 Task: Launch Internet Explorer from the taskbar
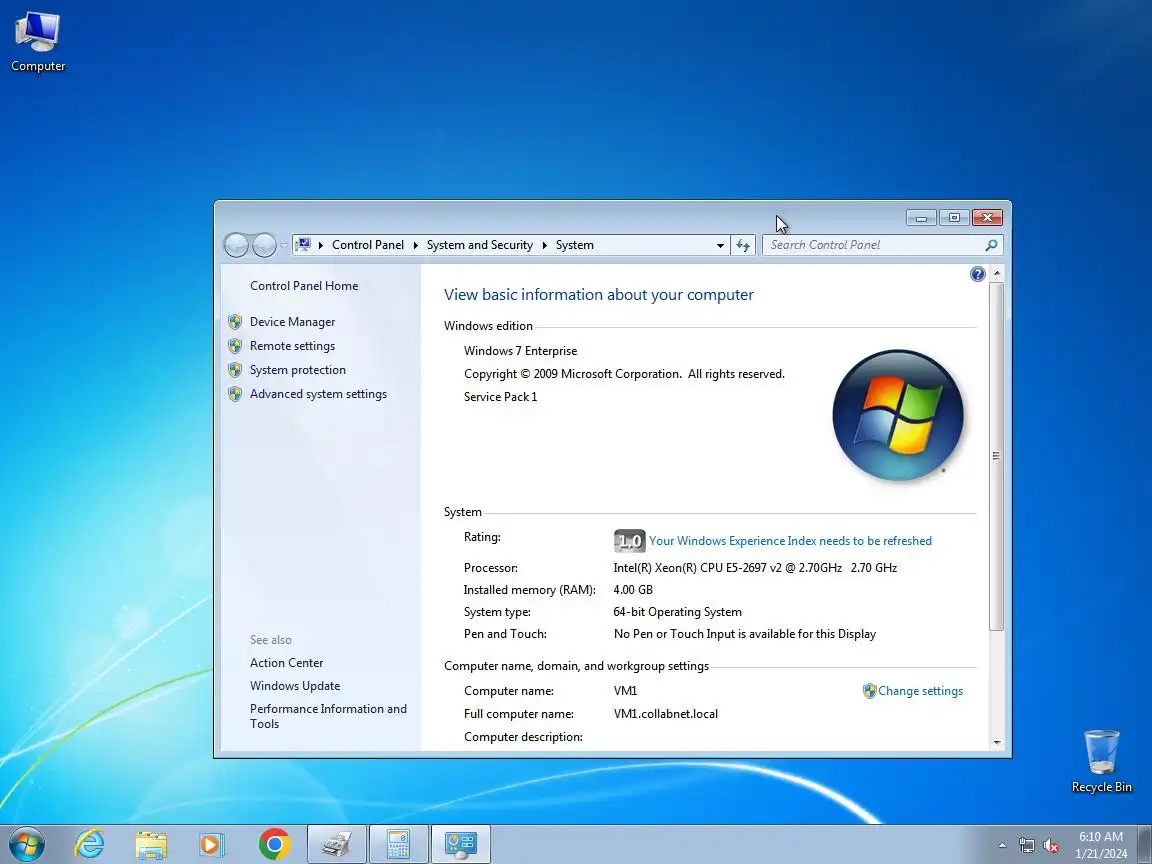[90, 844]
